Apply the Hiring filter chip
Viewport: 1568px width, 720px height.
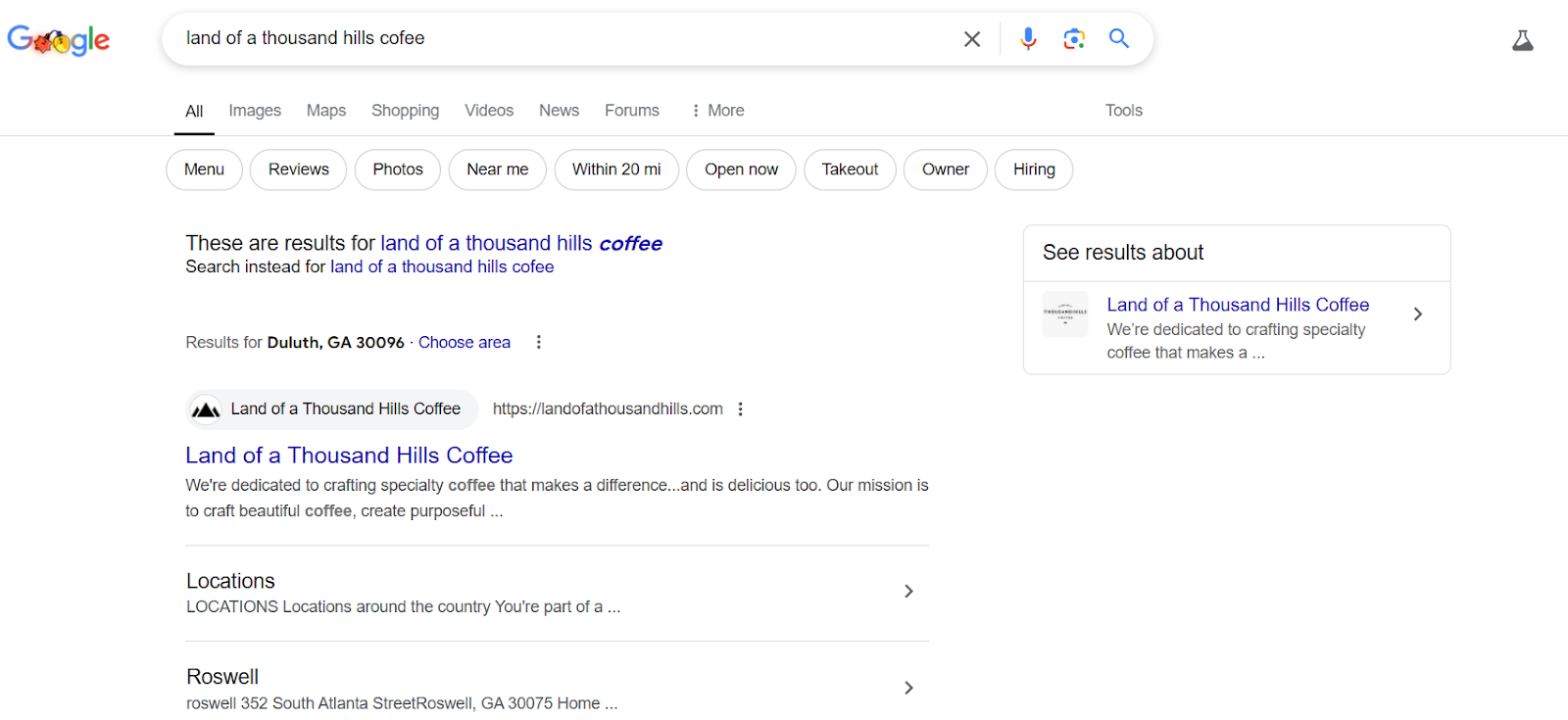click(x=1034, y=169)
